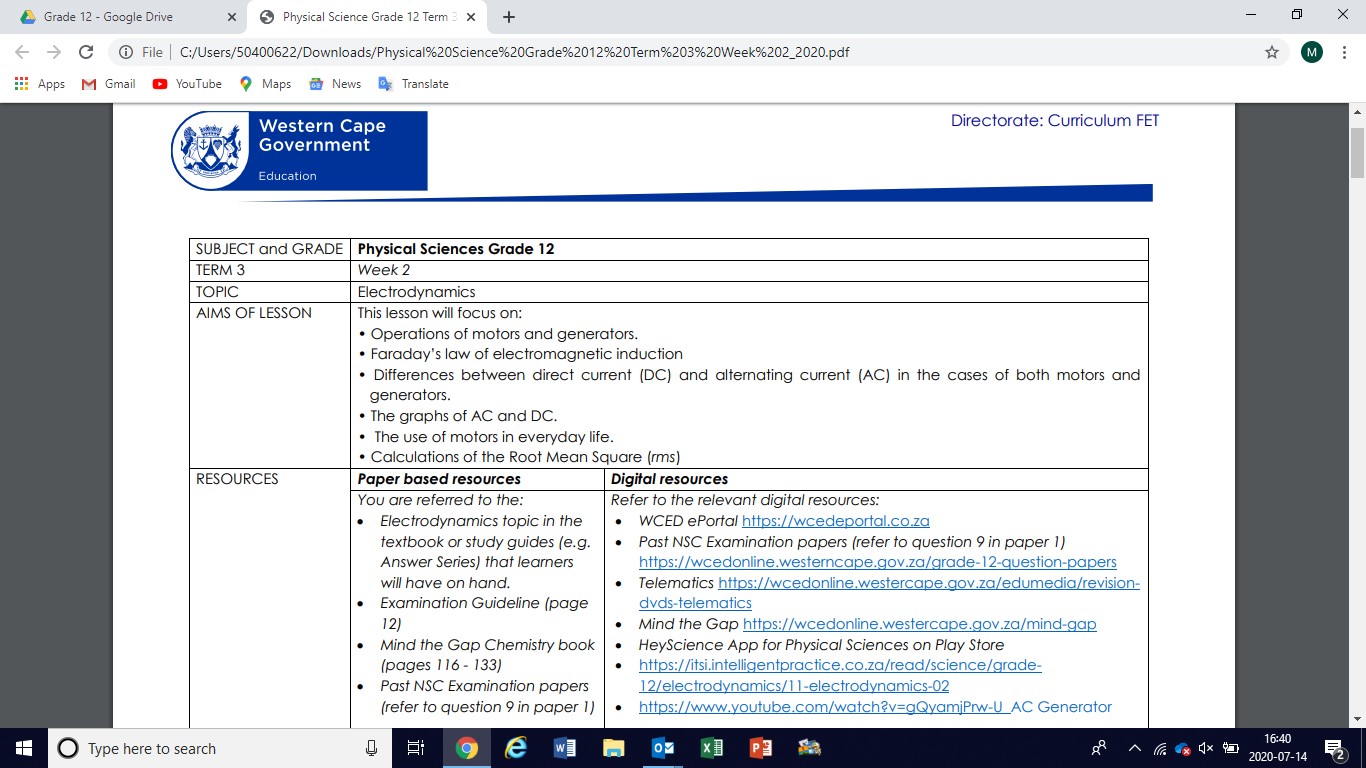The height and width of the screenshot is (768, 1366).
Task: Click the Western Cape Government logo
Action: tap(299, 150)
